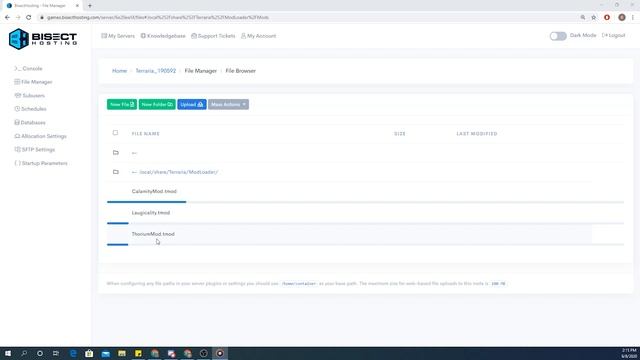Bookmark this page with the star icon
This screenshot has height=360, width=640.
tap(594, 18)
